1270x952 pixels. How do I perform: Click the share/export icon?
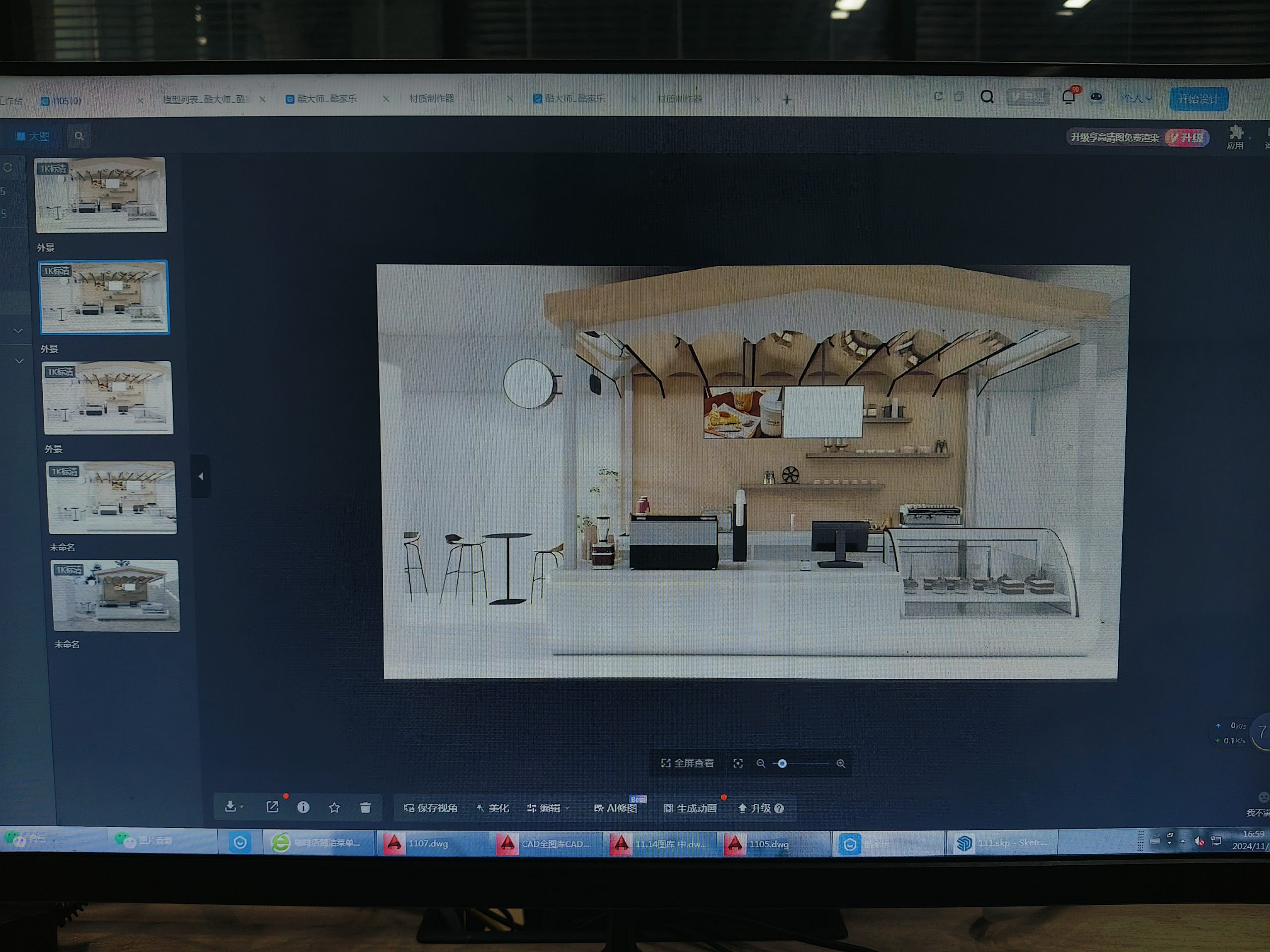tap(273, 807)
